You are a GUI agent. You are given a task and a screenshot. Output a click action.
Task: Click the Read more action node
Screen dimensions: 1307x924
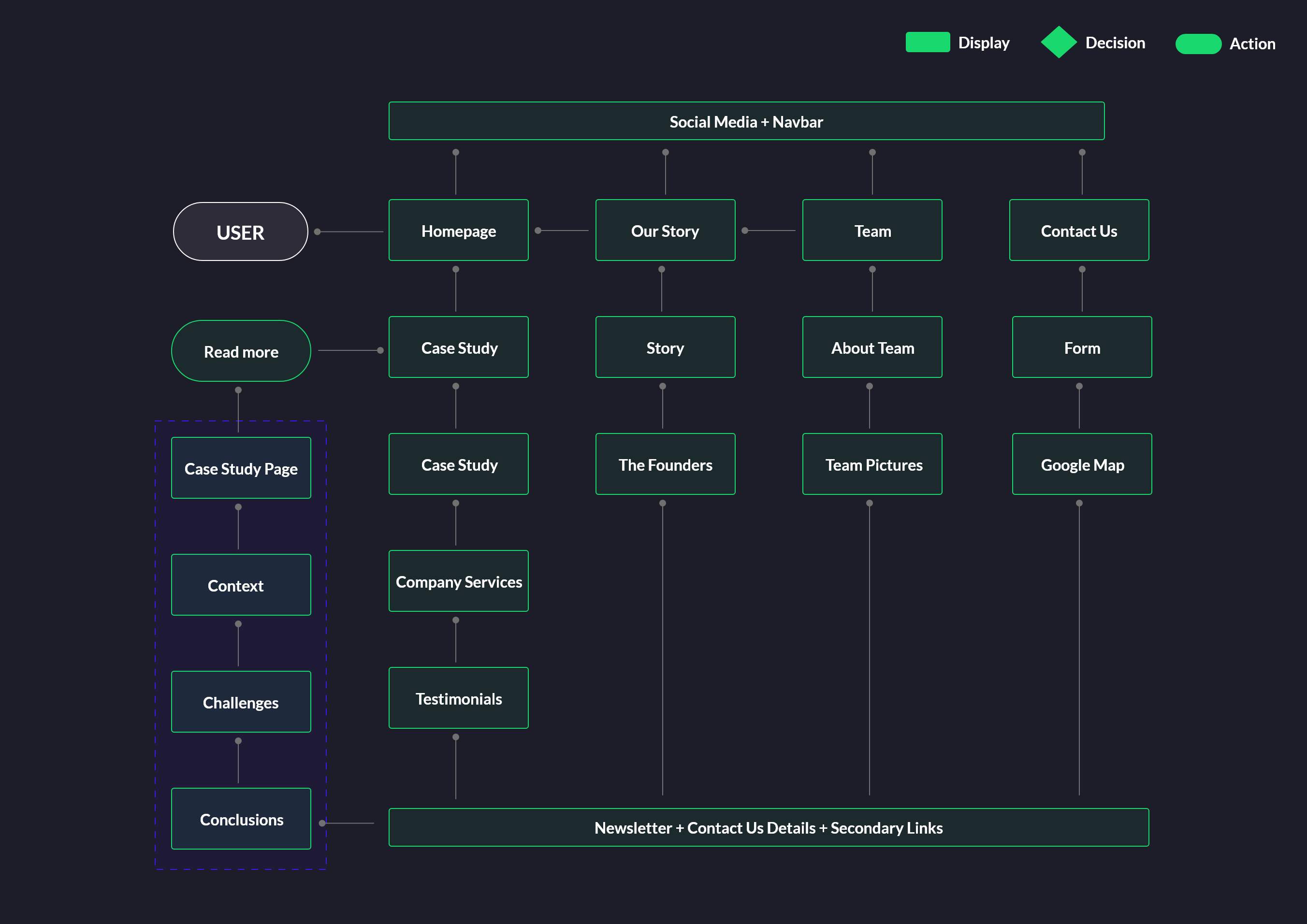click(x=241, y=351)
